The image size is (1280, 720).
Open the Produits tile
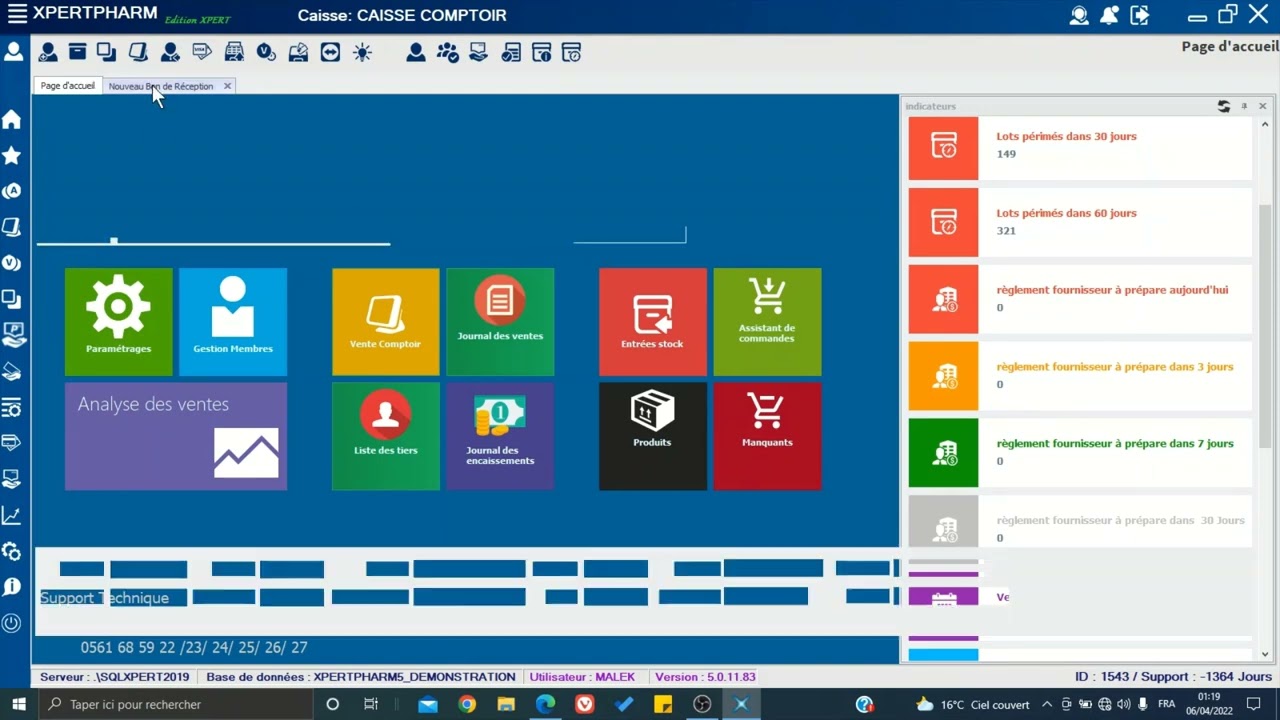[653, 436]
